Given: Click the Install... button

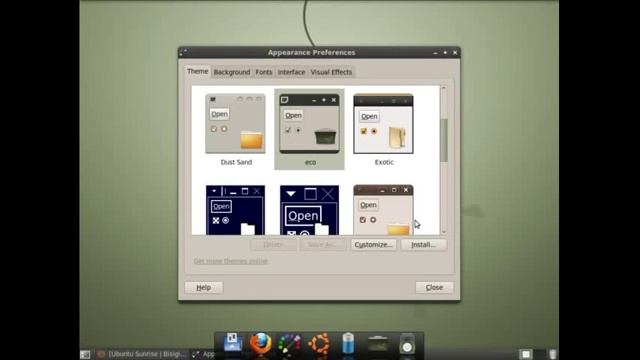Looking at the screenshot, I should pyautogui.click(x=423, y=244).
